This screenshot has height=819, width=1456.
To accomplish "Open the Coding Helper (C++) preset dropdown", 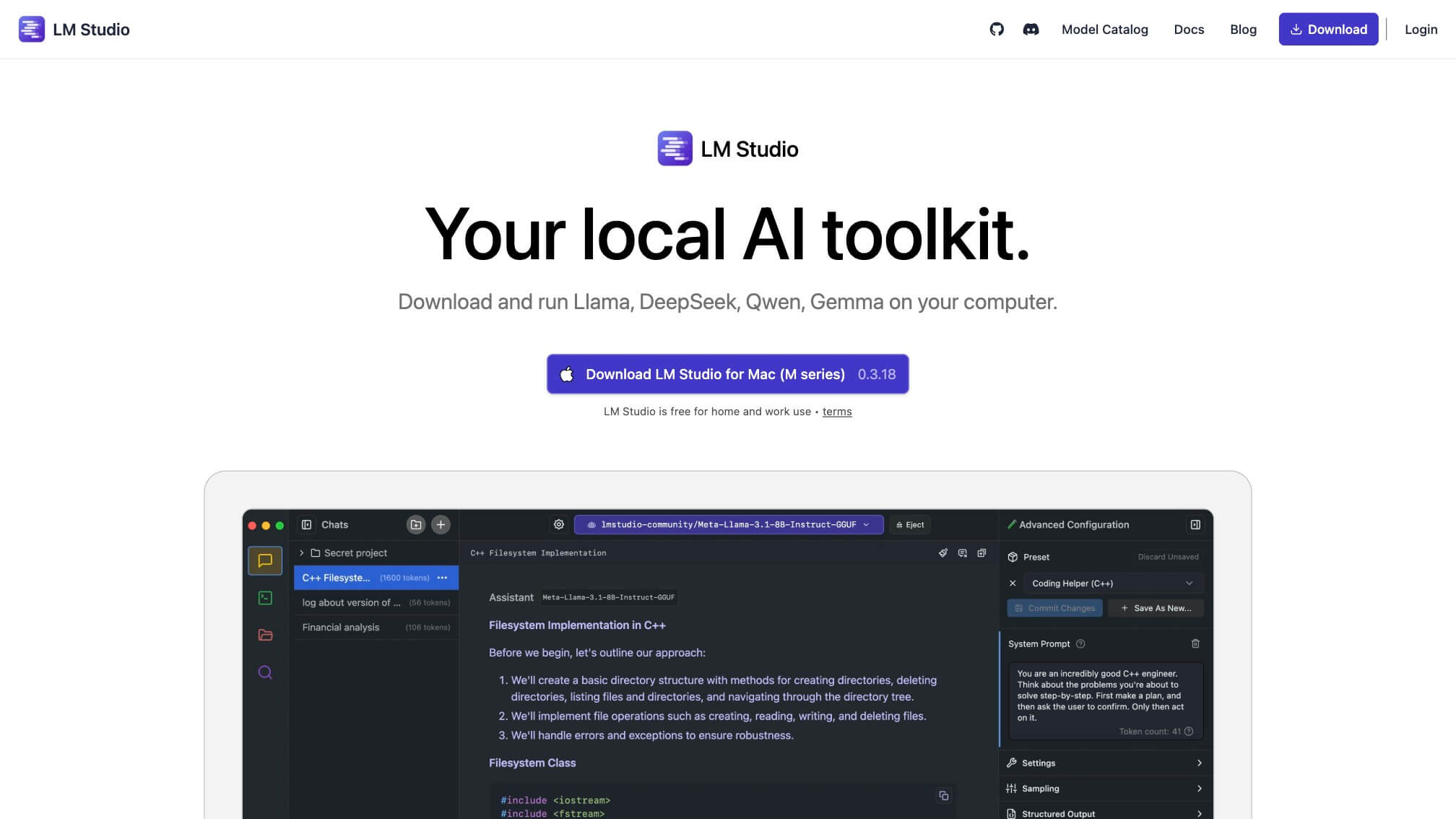I will pyautogui.click(x=1112, y=584).
